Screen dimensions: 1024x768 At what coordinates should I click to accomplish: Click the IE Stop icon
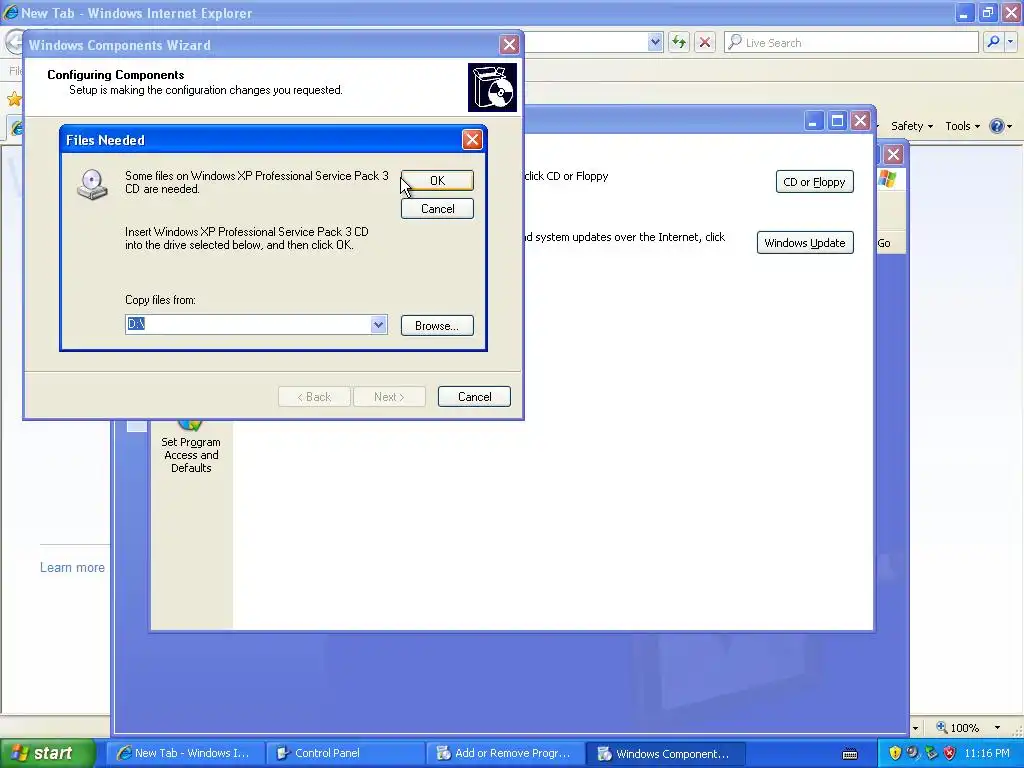pos(704,42)
